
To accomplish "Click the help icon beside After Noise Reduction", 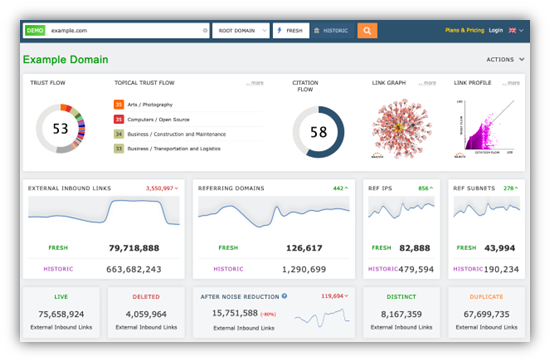I will [284, 296].
